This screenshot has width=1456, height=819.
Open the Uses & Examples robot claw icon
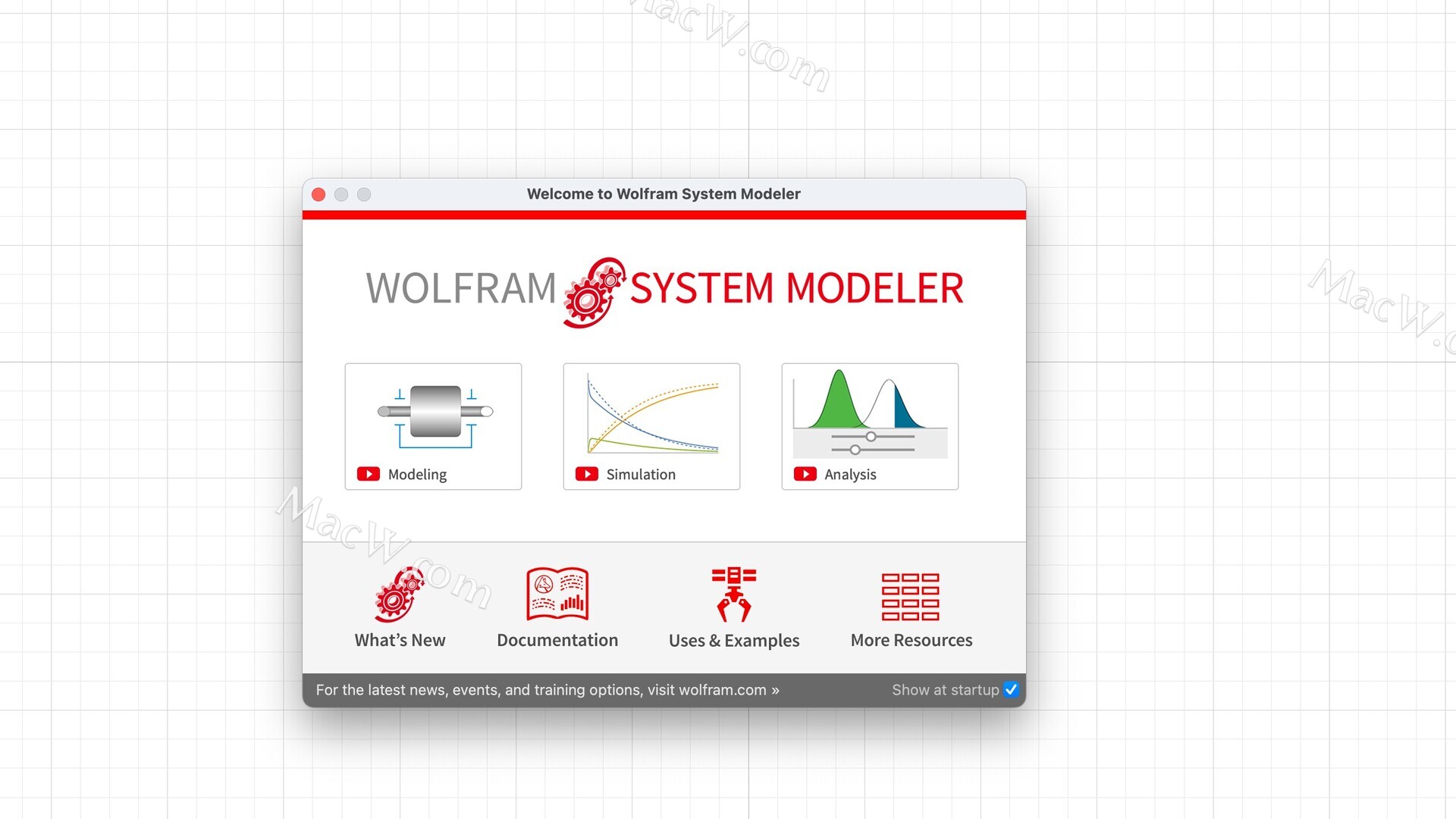(734, 595)
